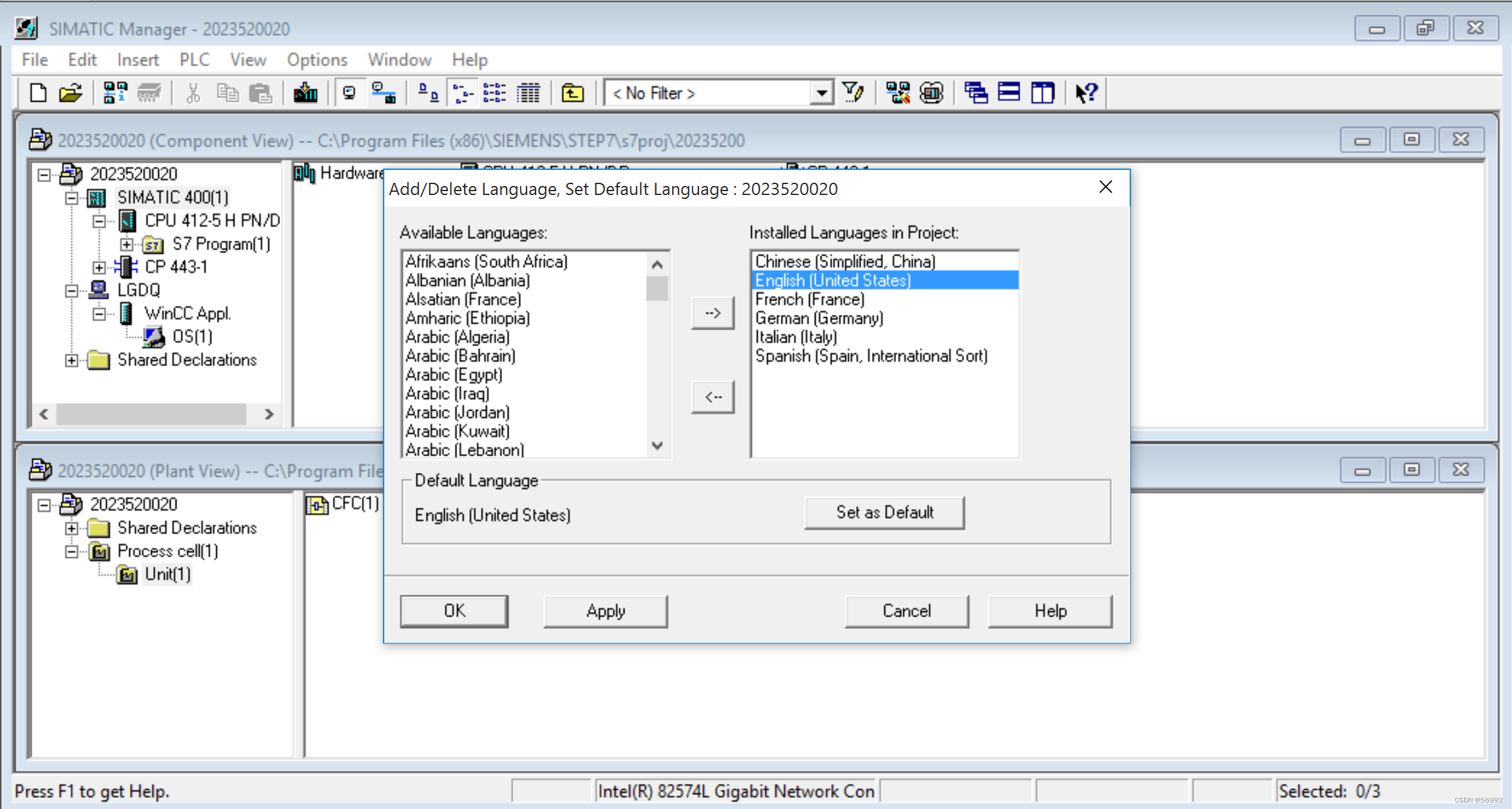Expand the Shared Declarations folder
Image resolution: width=1512 pixels, height=809 pixels.
click(x=71, y=360)
